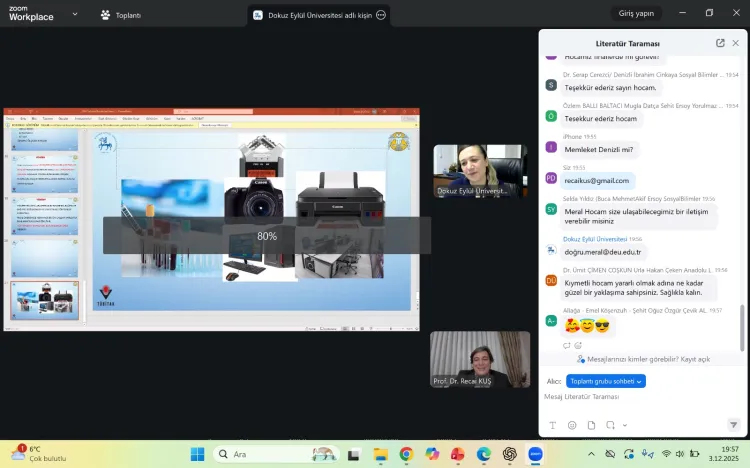Open Google Chrome from the taskbar
Image resolution: width=750 pixels, height=468 pixels.
pyautogui.click(x=406, y=454)
